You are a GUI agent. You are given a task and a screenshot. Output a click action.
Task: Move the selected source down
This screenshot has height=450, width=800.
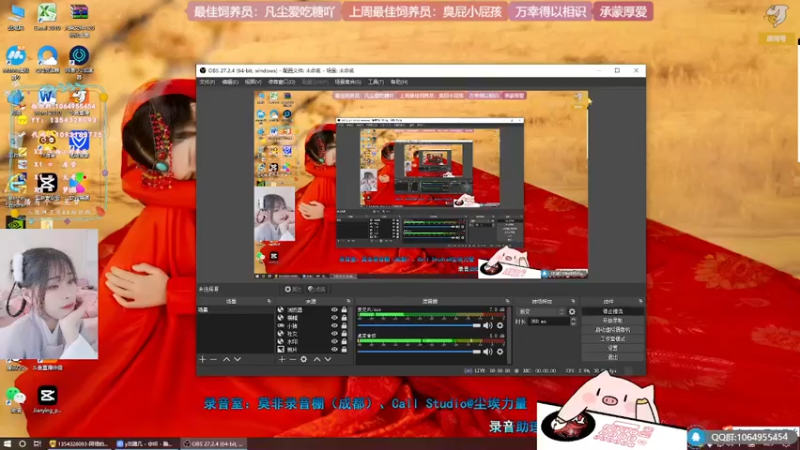[328, 360]
